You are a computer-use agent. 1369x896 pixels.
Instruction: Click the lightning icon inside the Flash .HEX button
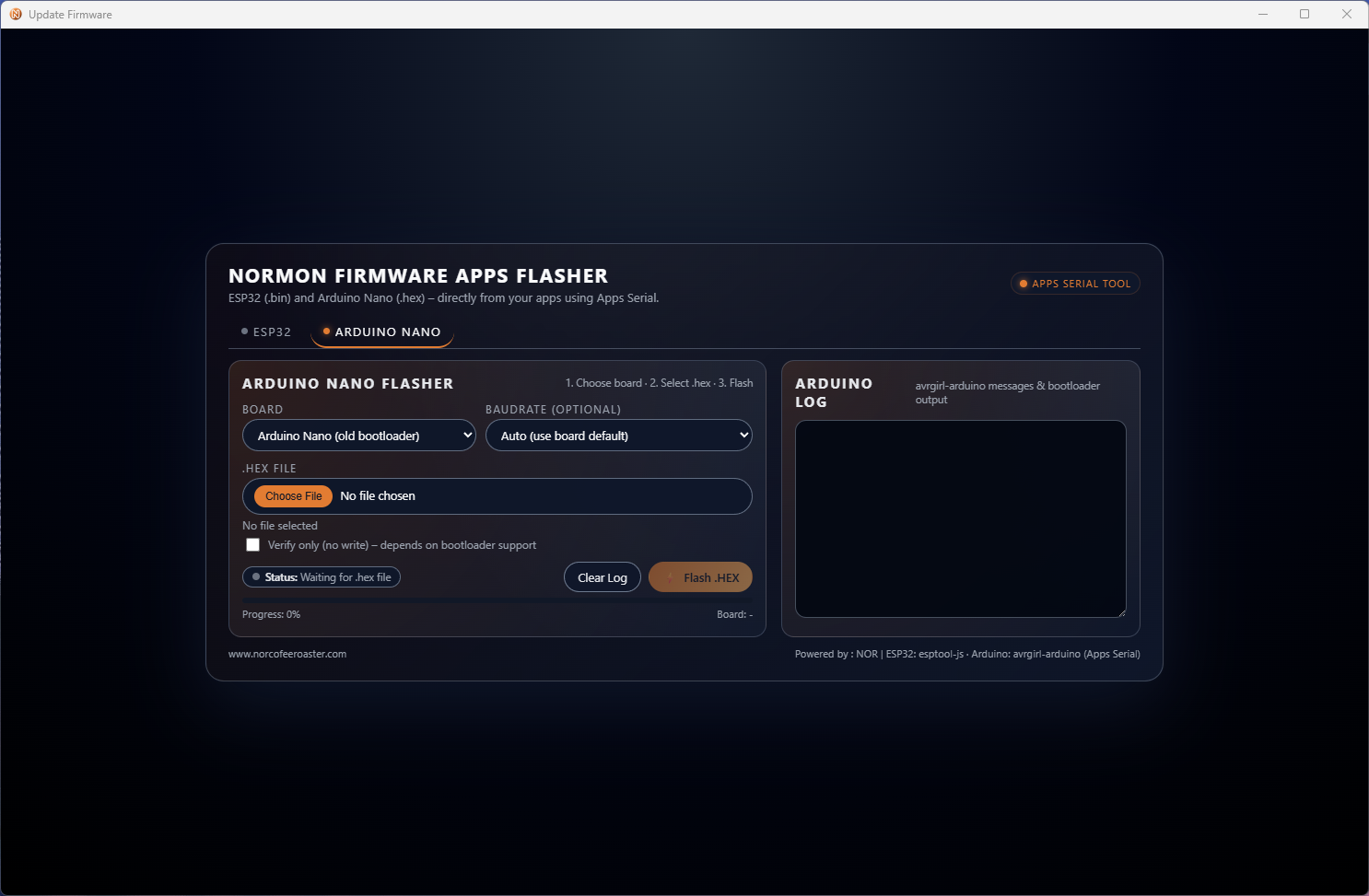(x=672, y=576)
